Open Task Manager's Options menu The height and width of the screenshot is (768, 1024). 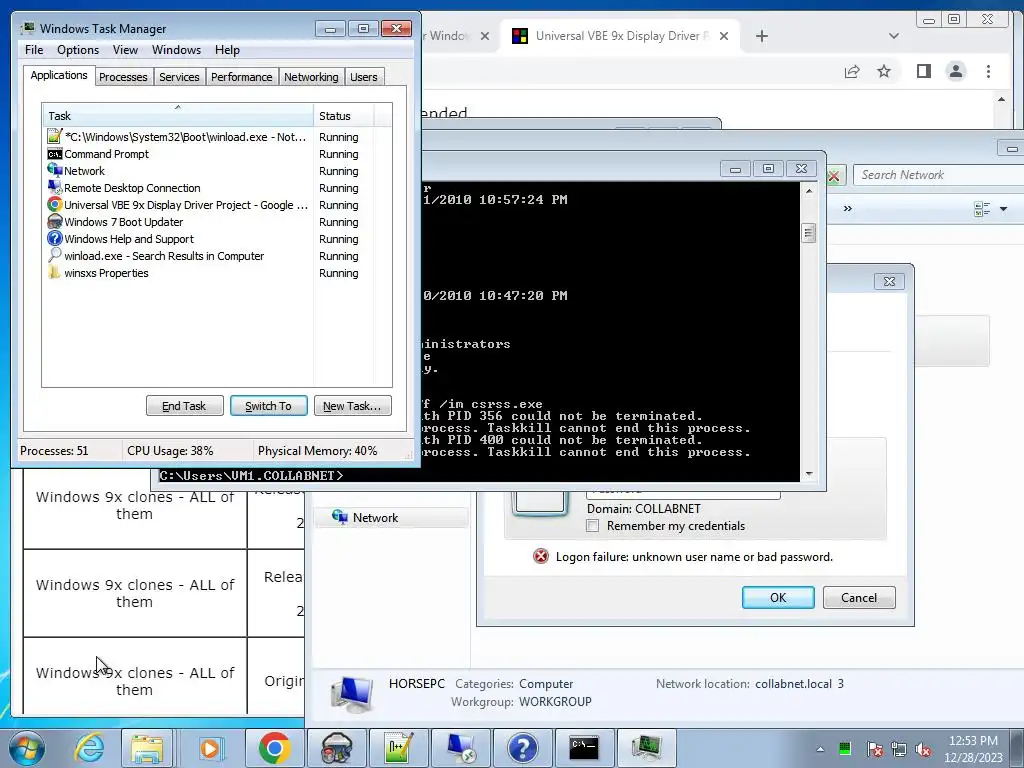coord(78,50)
